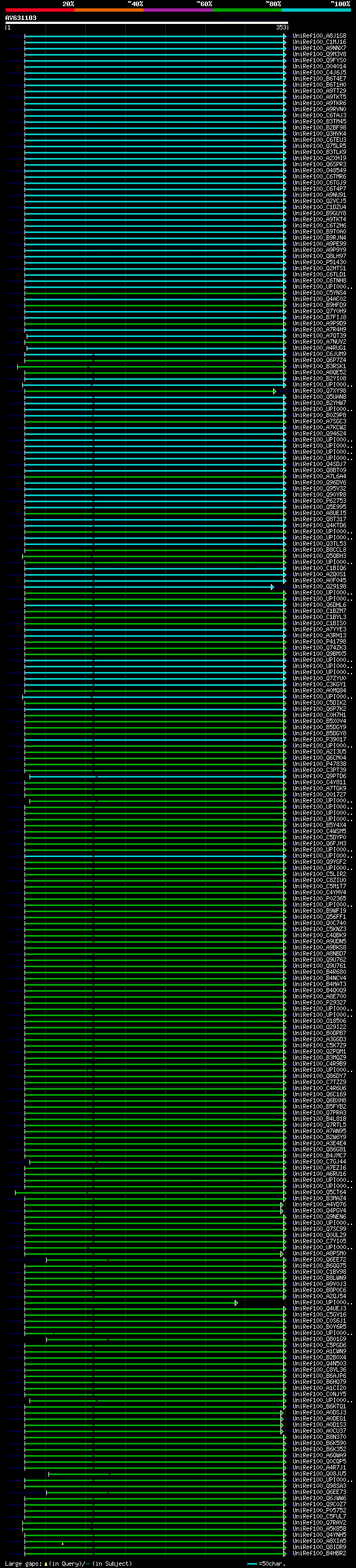Select the UniRef100_C6TAJ3 label
Viewport: 356px width, 1568px height.
pyautogui.click(x=319, y=115)
